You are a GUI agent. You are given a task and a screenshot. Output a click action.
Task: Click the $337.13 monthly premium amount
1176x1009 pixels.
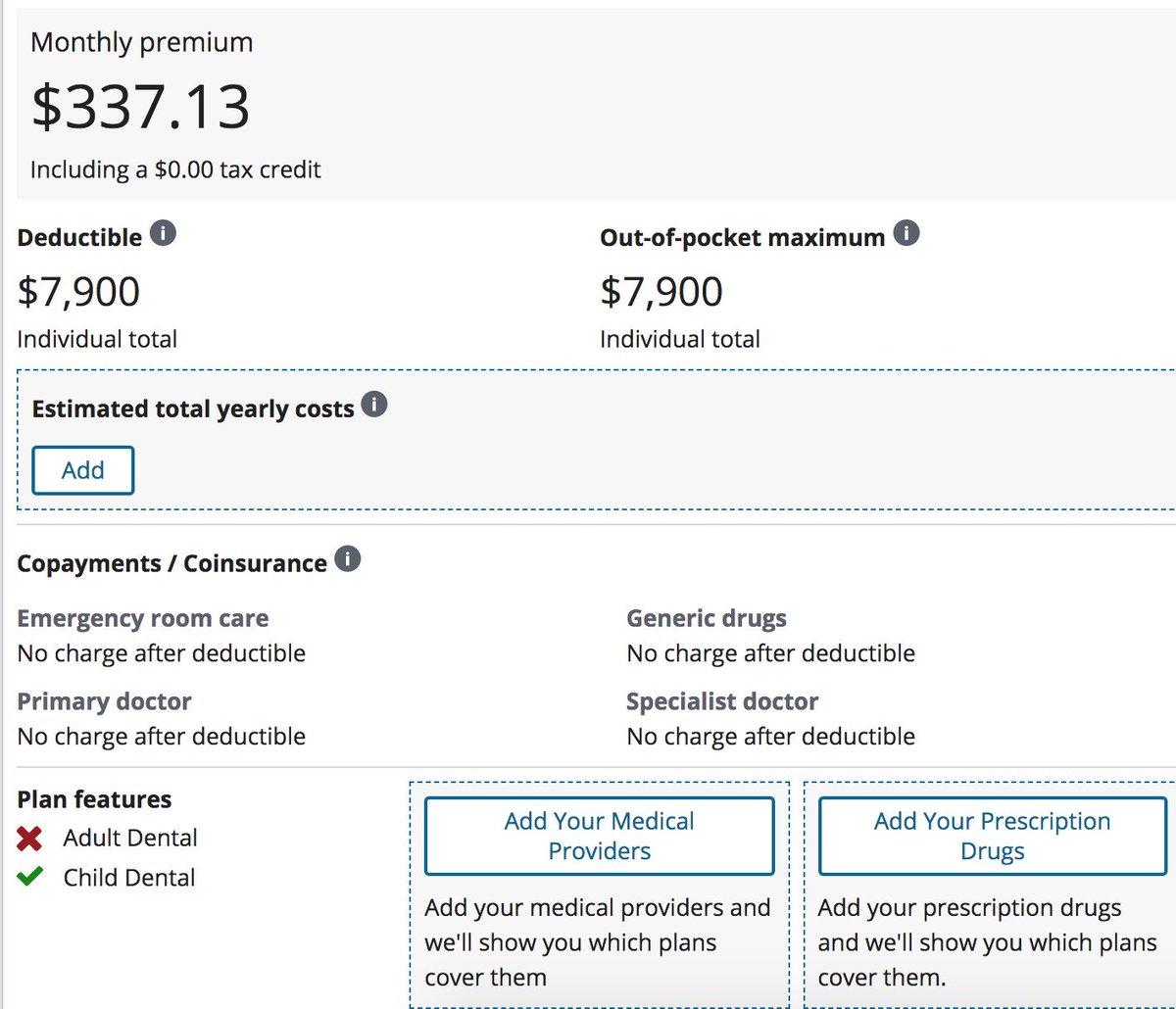[x=141, y=107]
